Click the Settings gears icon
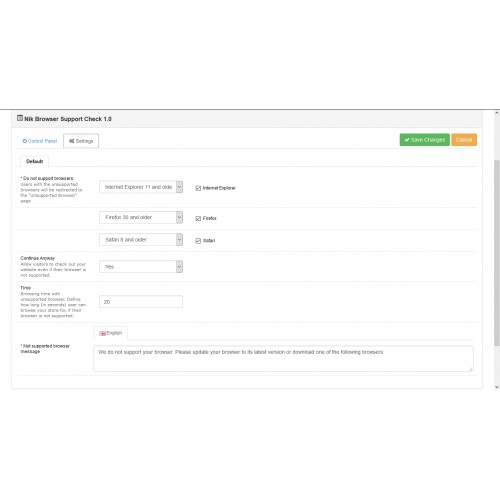Viewport: 500px width, 500px height. (72, 141)
